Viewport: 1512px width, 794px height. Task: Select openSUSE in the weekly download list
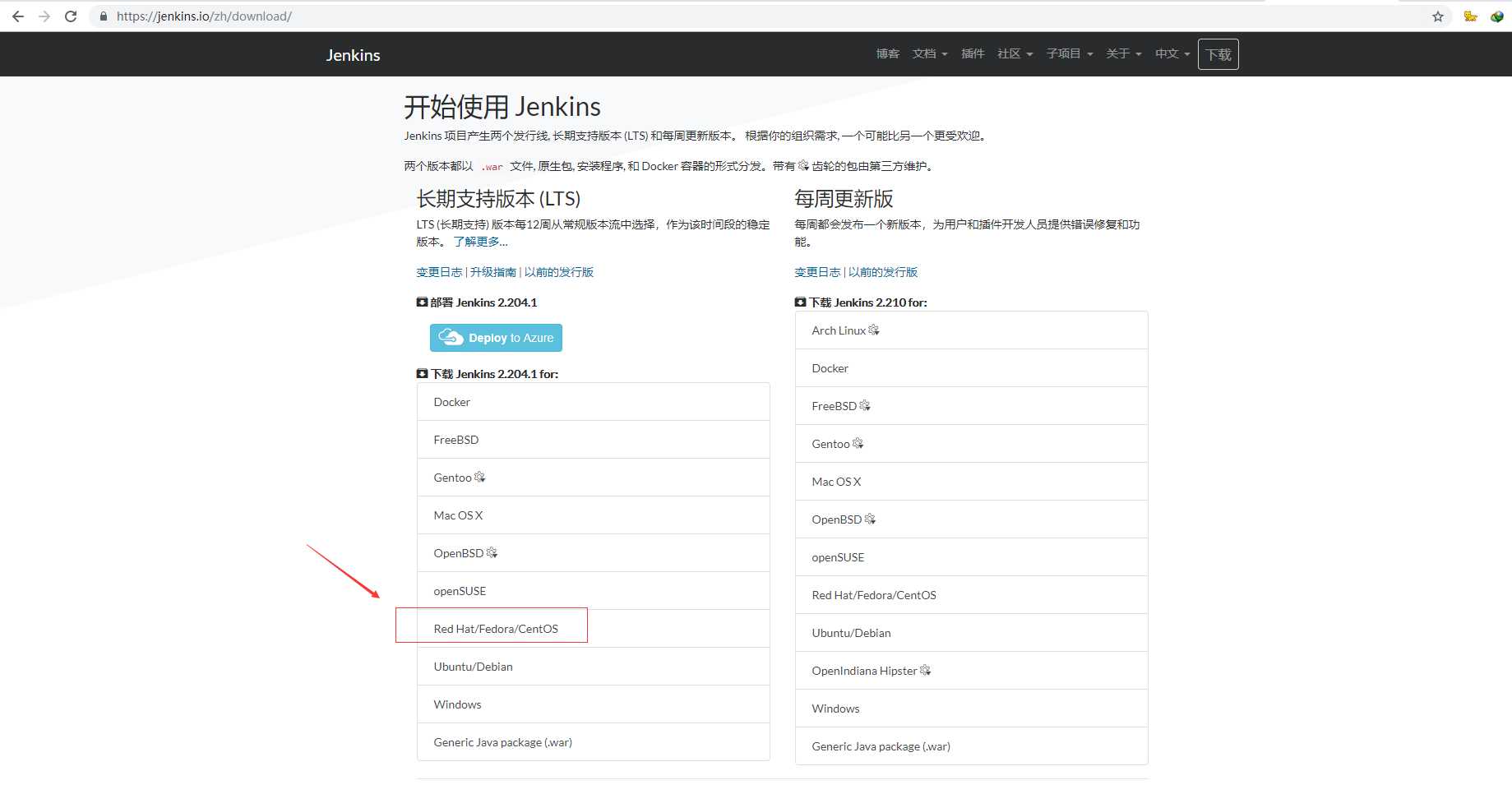tap(972, 557)
